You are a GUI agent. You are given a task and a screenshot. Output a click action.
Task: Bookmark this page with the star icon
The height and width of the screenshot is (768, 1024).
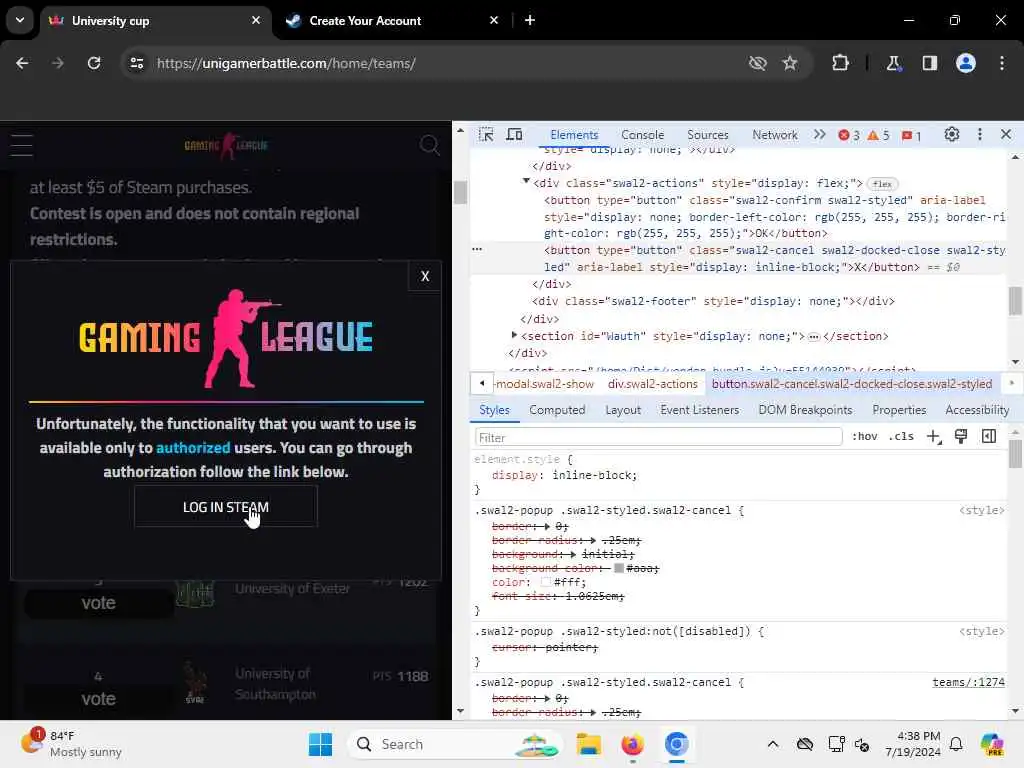click(790, 63)
